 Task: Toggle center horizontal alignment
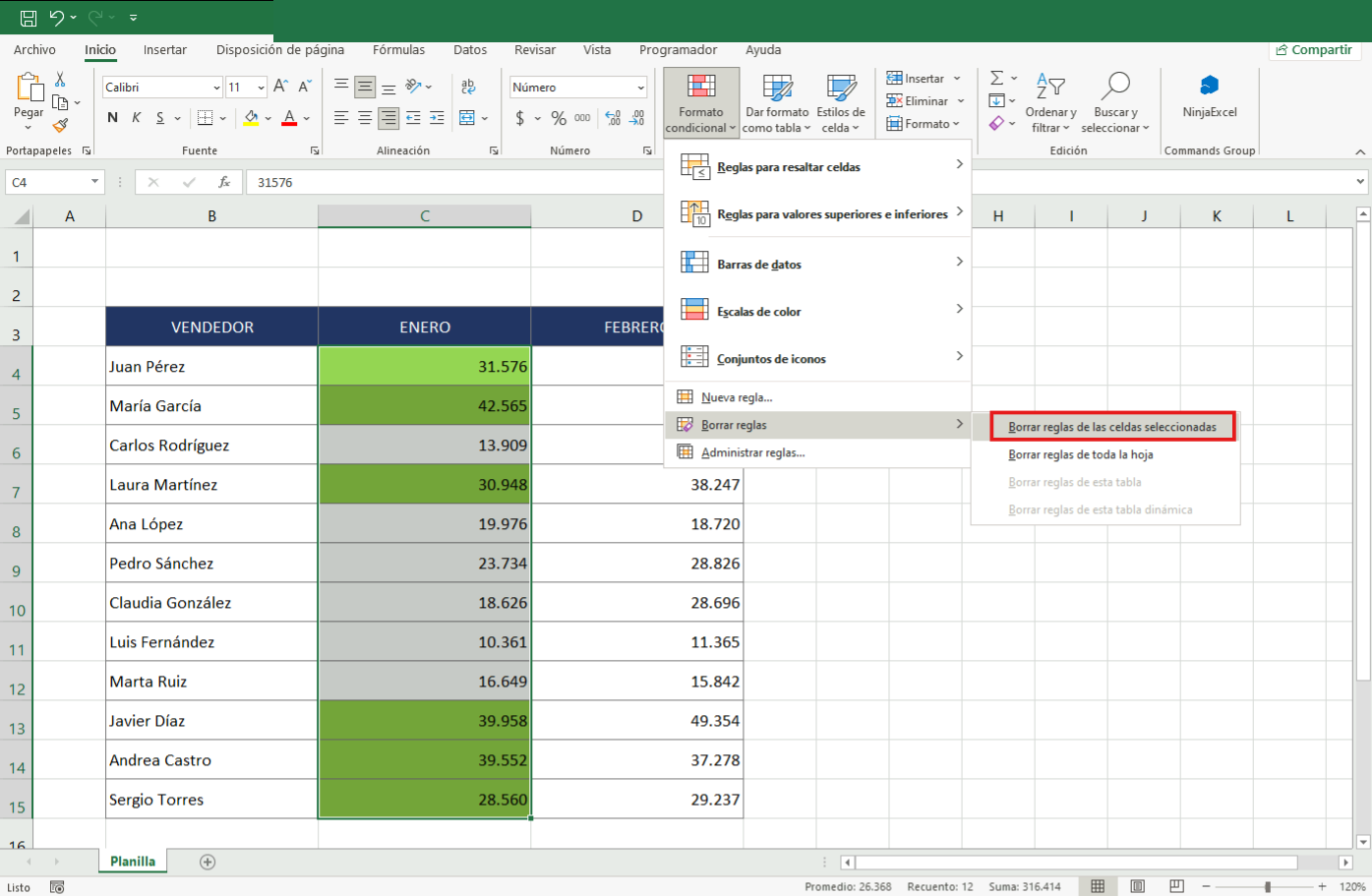[365, 118]
